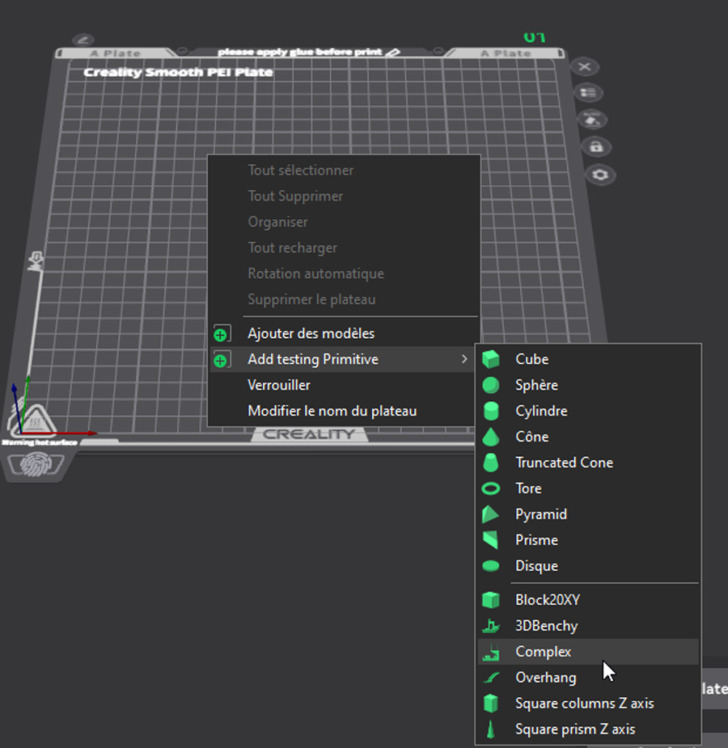The height and width of the screenshot is (748, 728).
Task: Click please apply glue before print note
Action: 300,52
